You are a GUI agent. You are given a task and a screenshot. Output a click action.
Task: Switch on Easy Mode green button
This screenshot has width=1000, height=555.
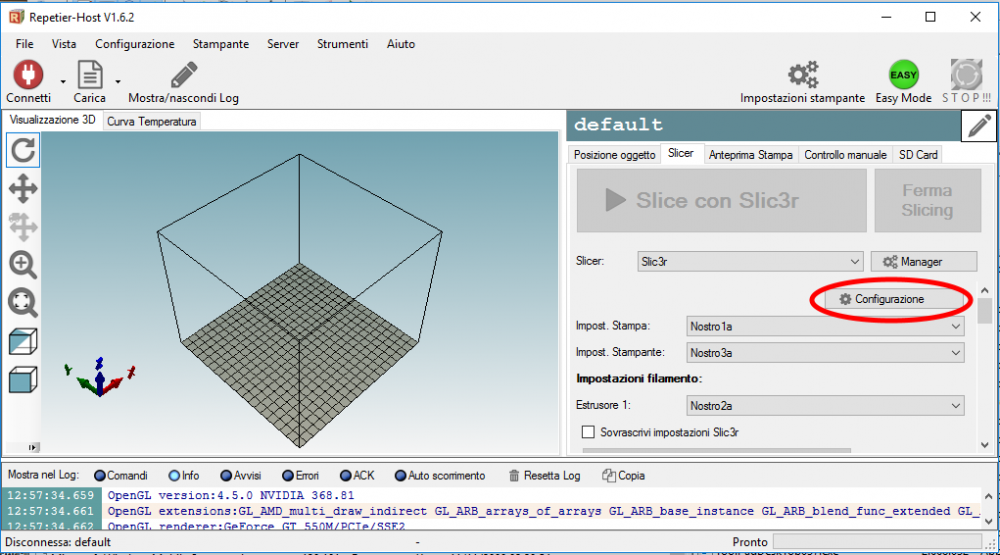(903, 76)
